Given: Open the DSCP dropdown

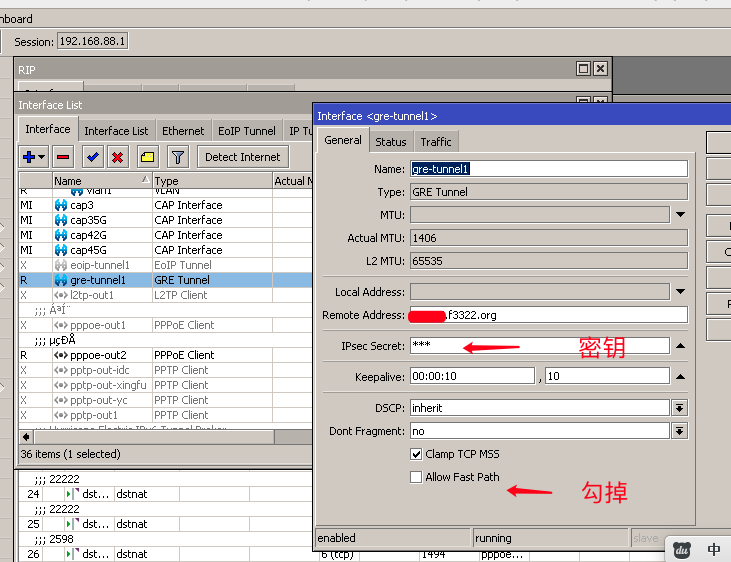Looking at the screenshot, I should click(679, 408).
